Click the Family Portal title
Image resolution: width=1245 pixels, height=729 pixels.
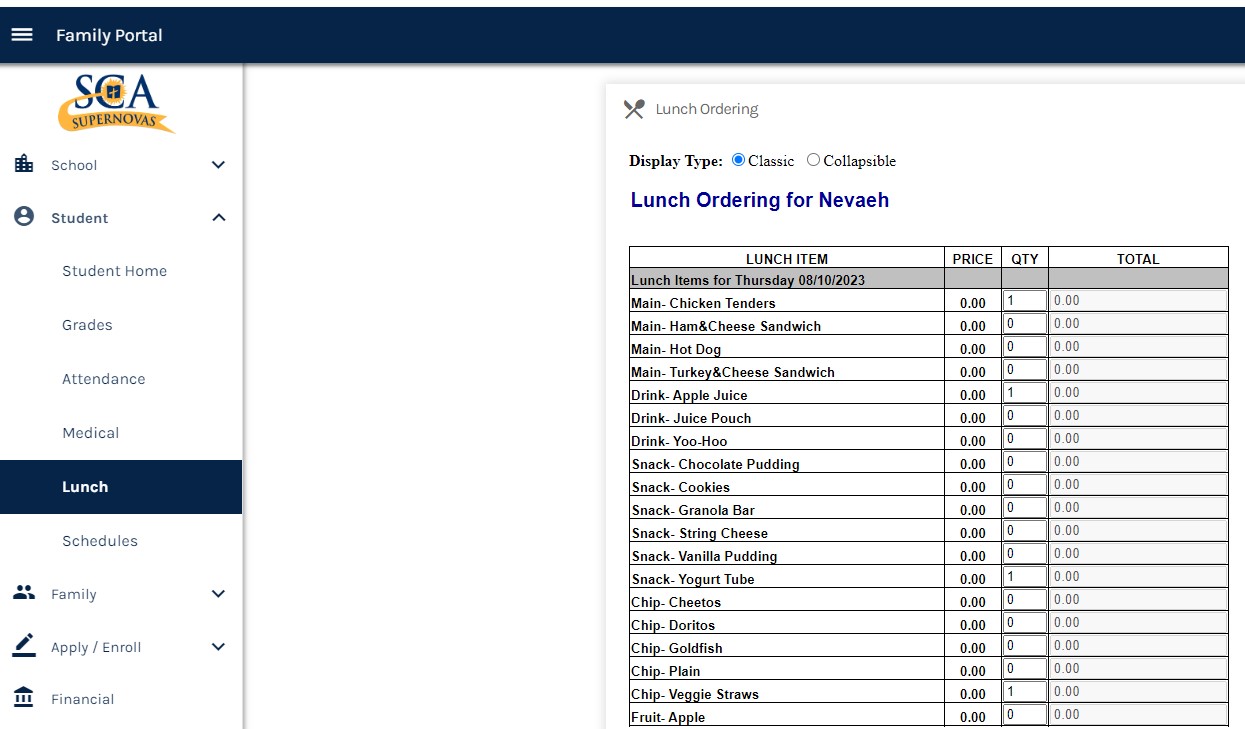click(x=109, y=35)
